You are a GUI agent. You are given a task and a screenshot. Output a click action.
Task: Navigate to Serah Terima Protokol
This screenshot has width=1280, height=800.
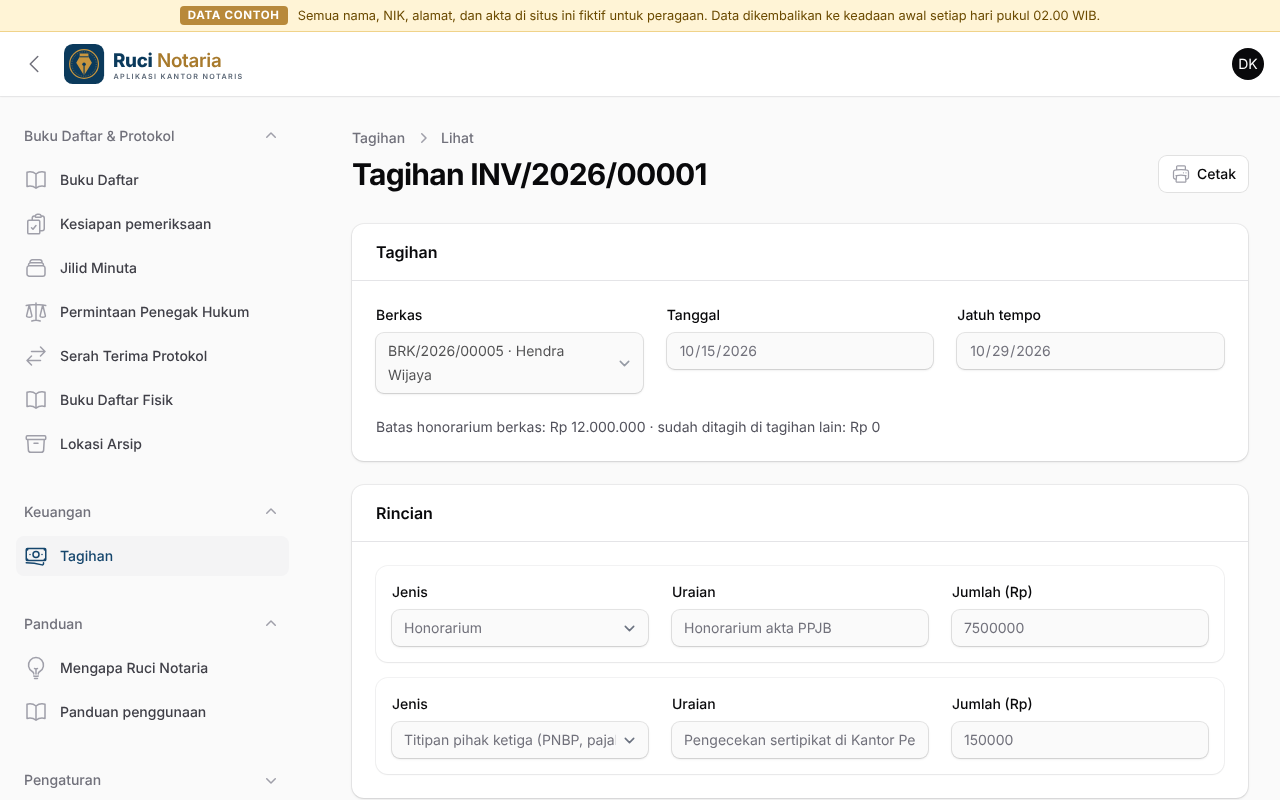(152, 356)
